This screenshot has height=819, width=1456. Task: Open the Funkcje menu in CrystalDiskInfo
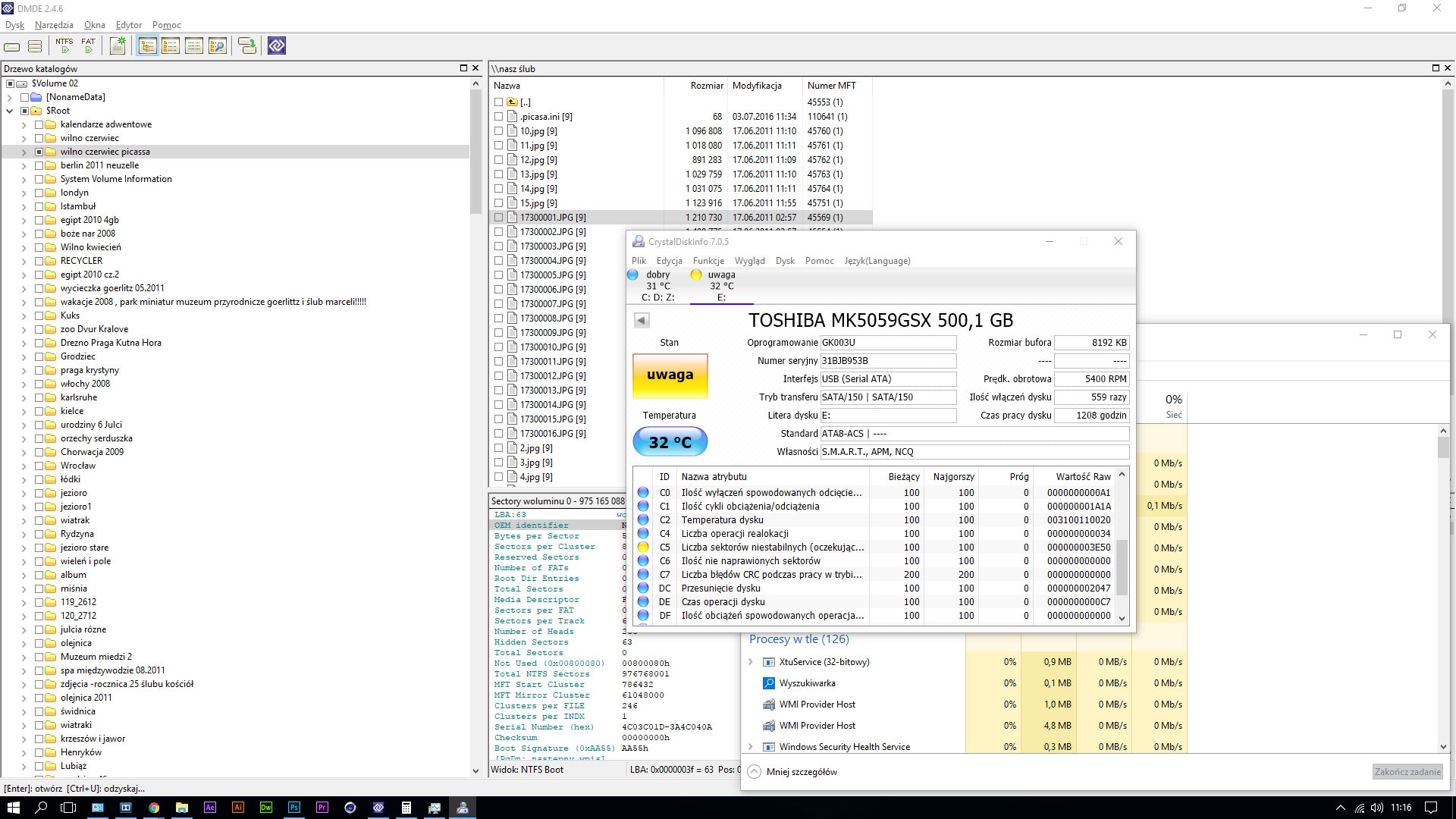click(x=708, y=261)
